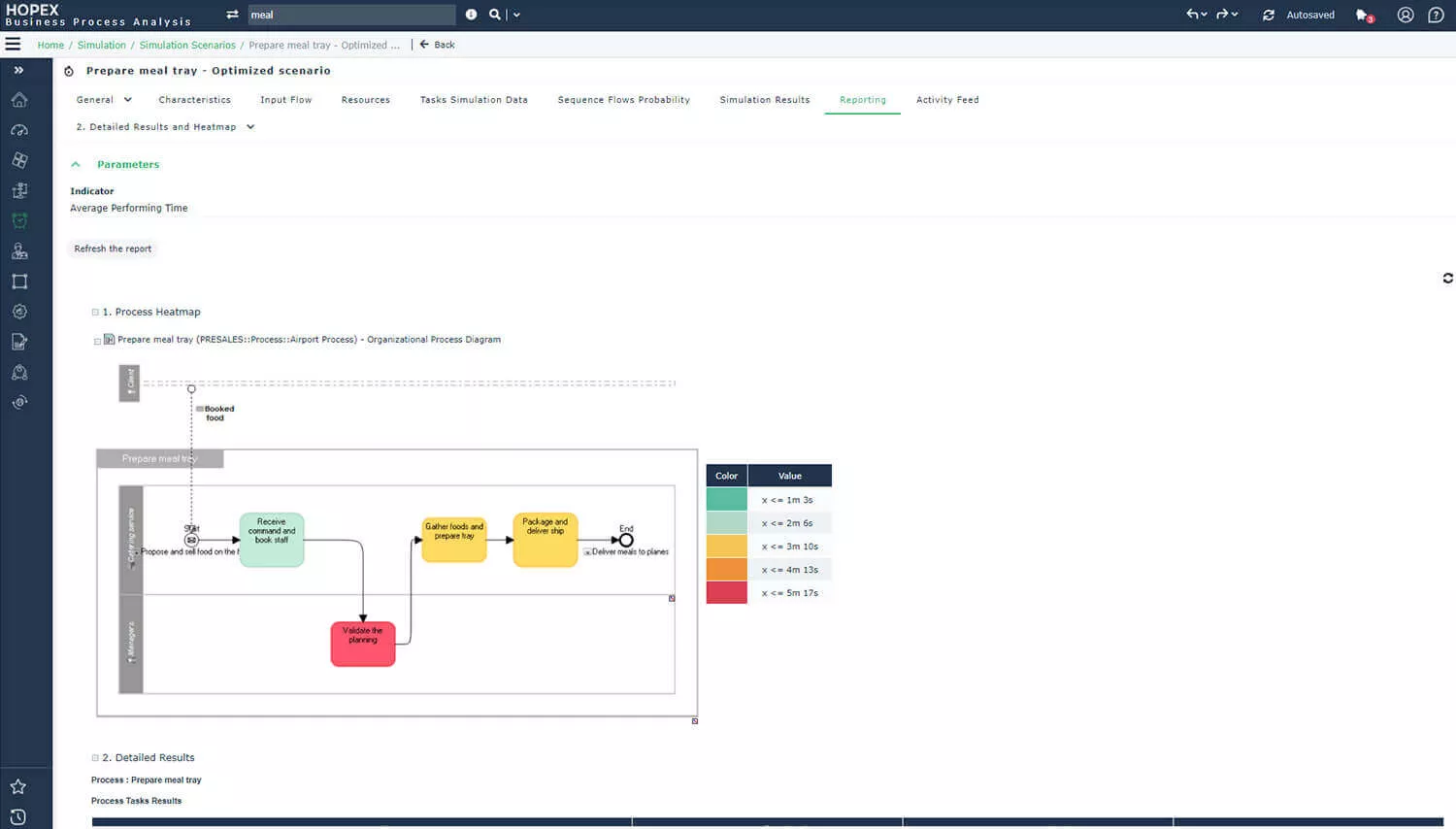Open the gear cog icon in sidebar
Viewport: 1456px width, 829px height.
click(x=19, y=312)
